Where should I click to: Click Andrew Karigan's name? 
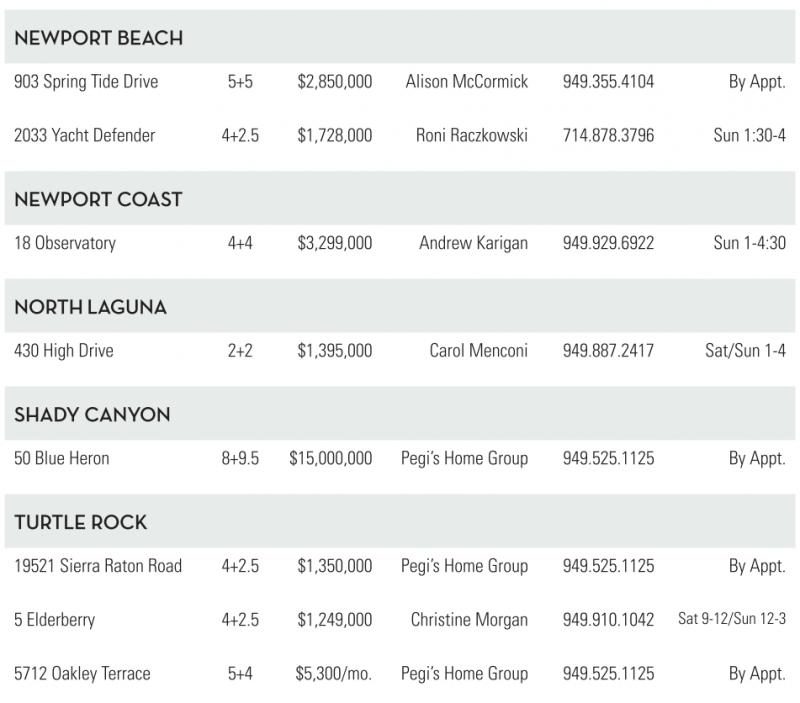(473, 243)
